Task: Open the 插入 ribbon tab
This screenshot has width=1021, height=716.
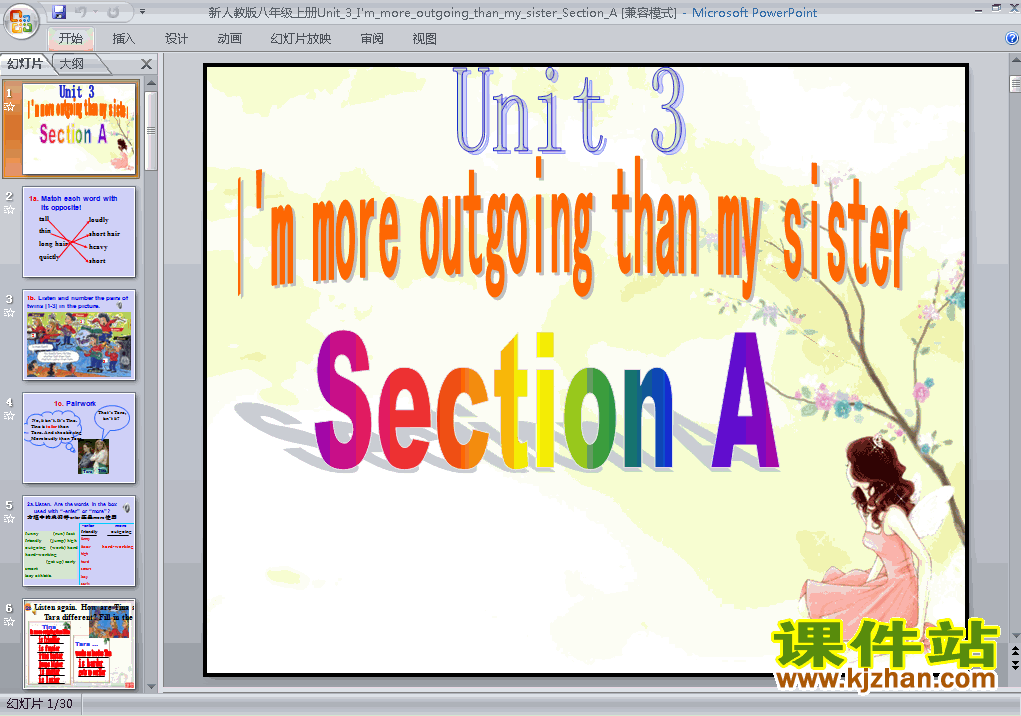Action: click(123, 38)
